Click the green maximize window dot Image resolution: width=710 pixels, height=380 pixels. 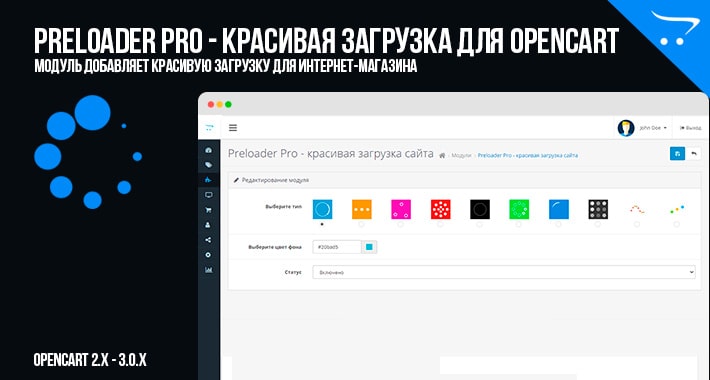pos(228,105)
